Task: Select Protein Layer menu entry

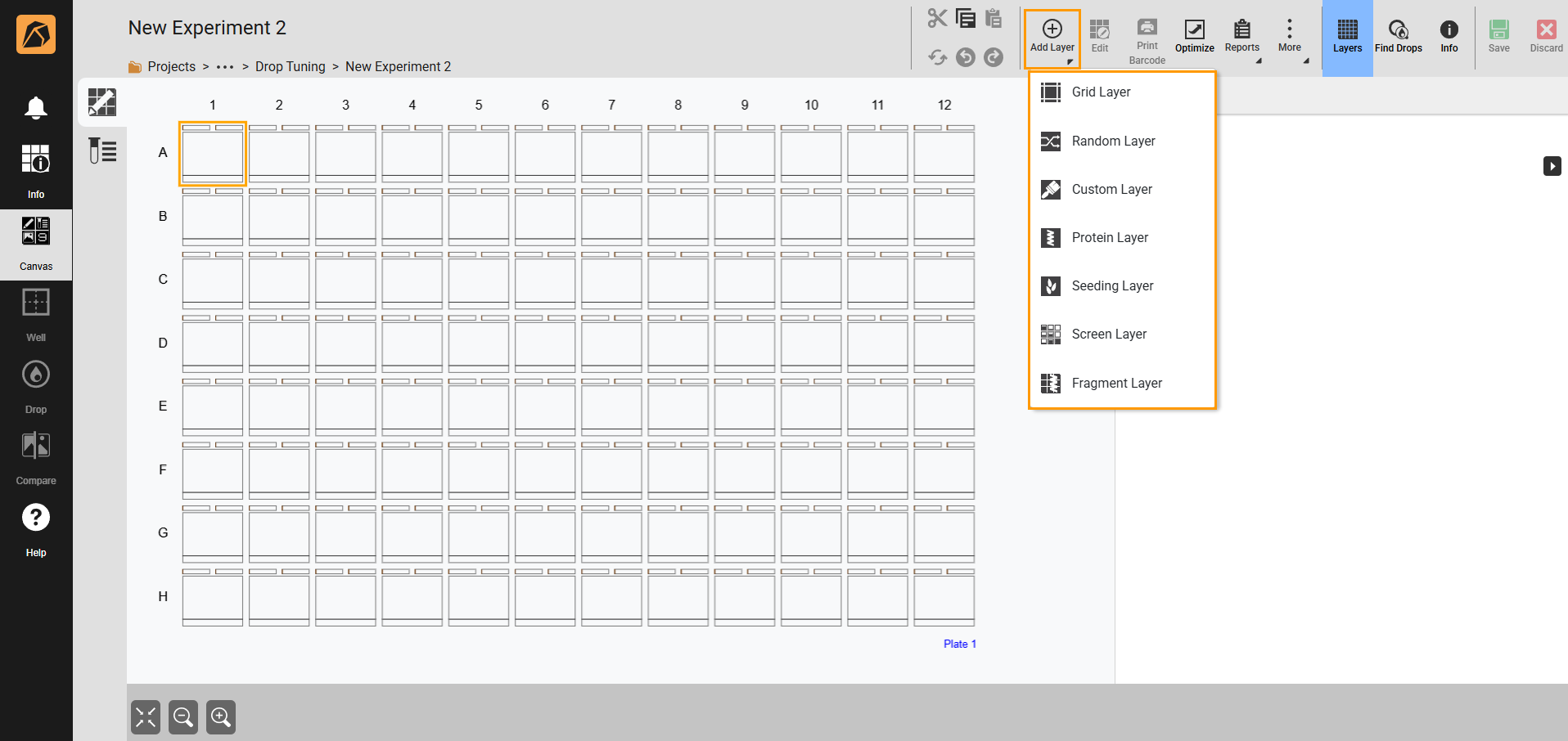Action: point(1110,238)
